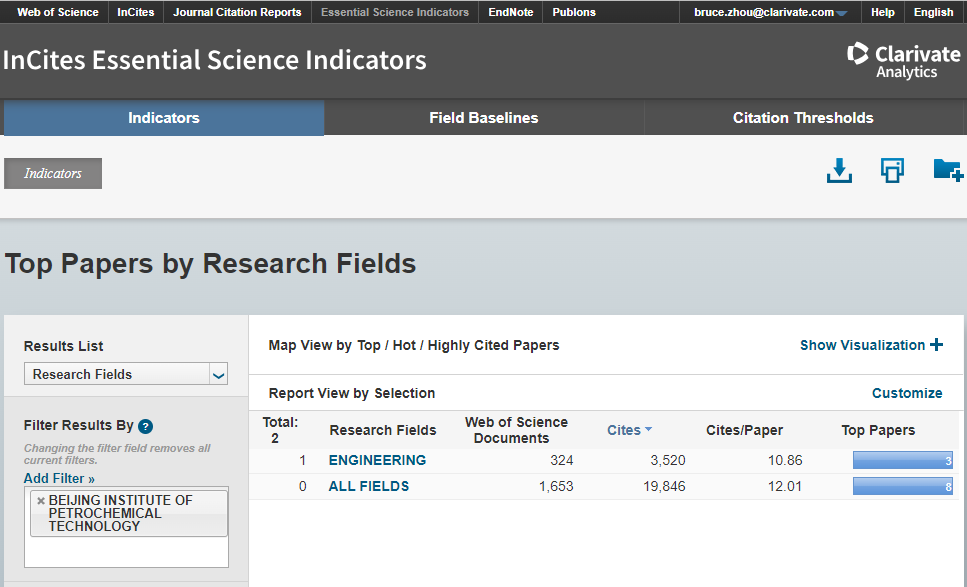Click the Add Filter link

(59, 479)
